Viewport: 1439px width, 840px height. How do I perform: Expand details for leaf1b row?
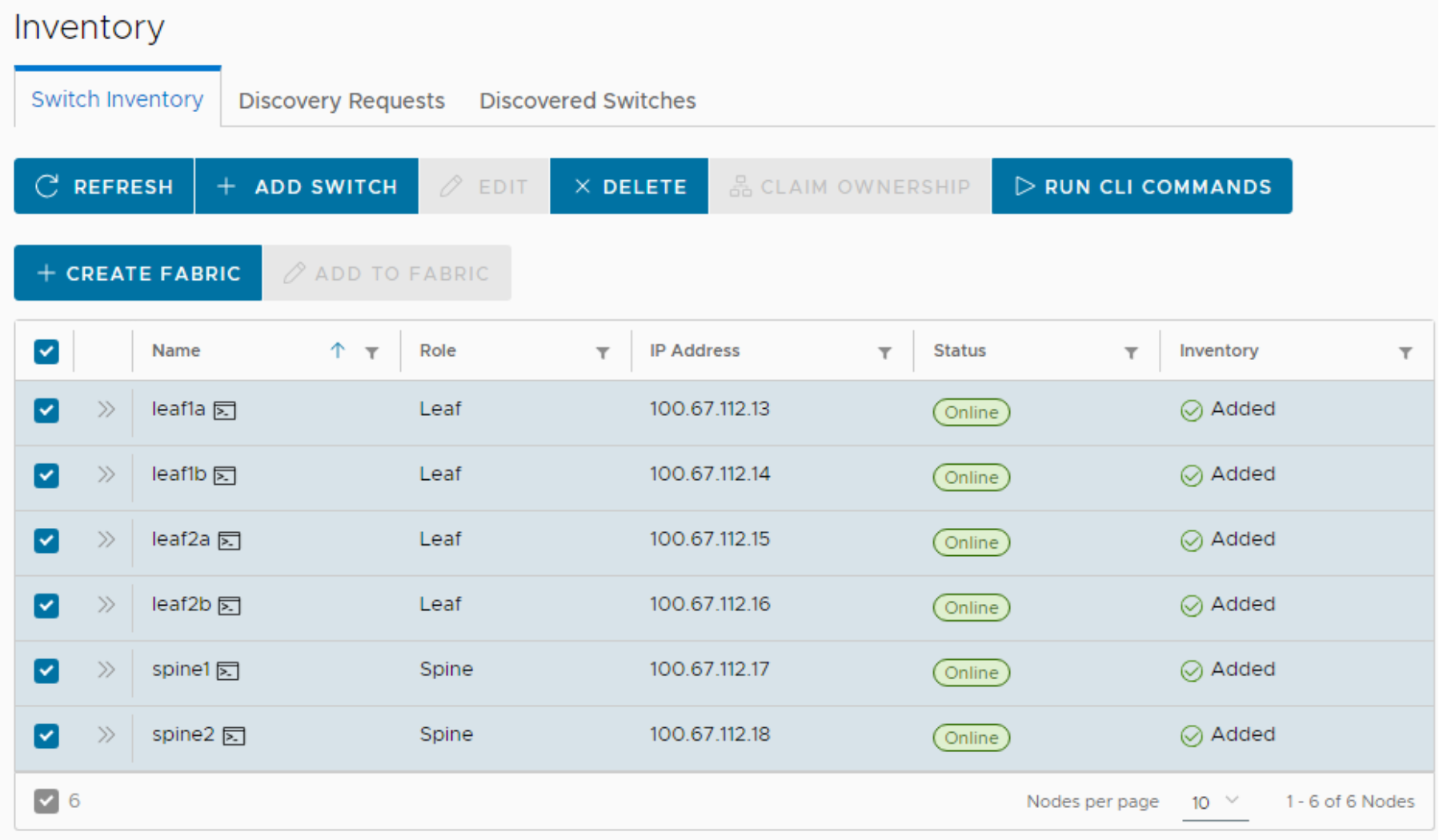tap(106, 474)
